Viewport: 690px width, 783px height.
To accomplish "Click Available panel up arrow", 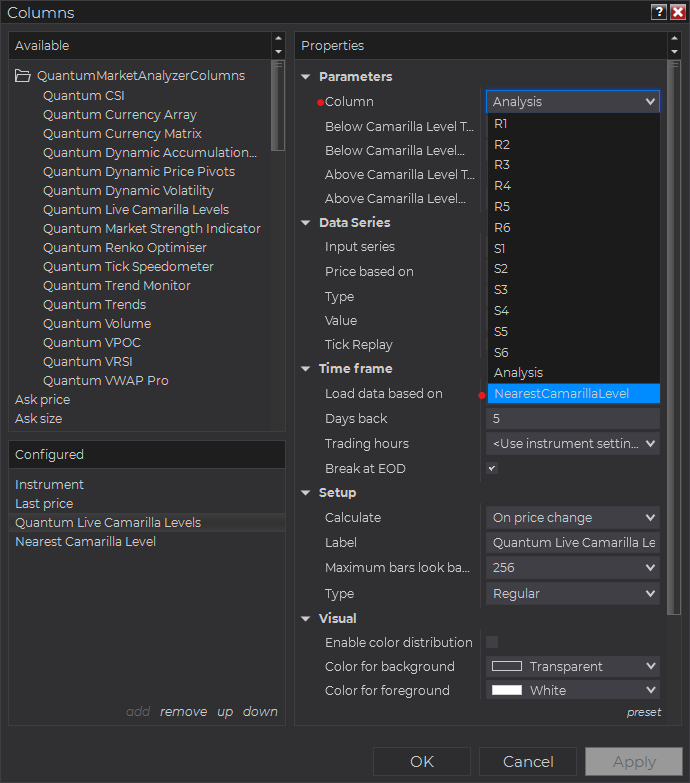I will [278, 38].
